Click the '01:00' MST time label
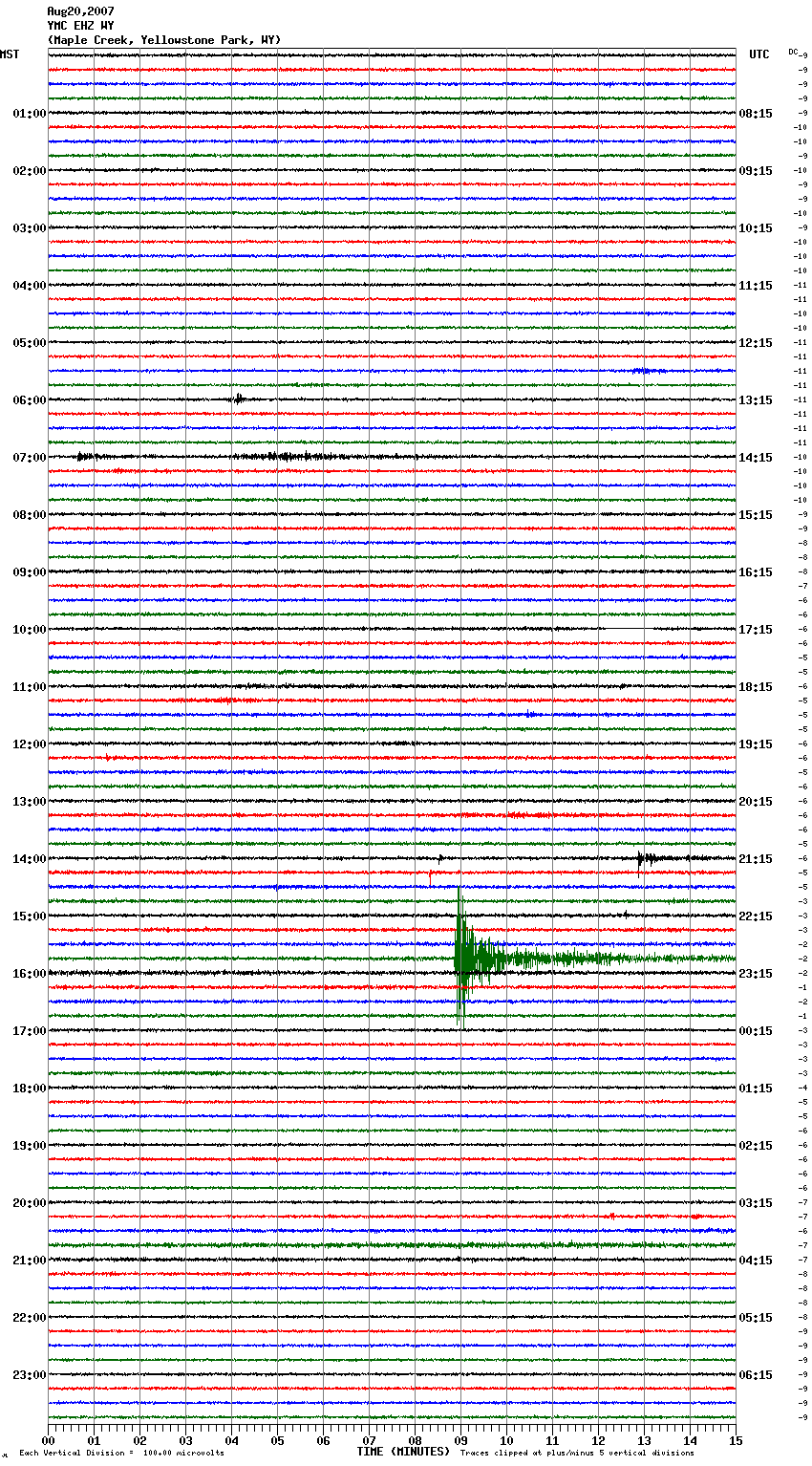 [30, 114]
